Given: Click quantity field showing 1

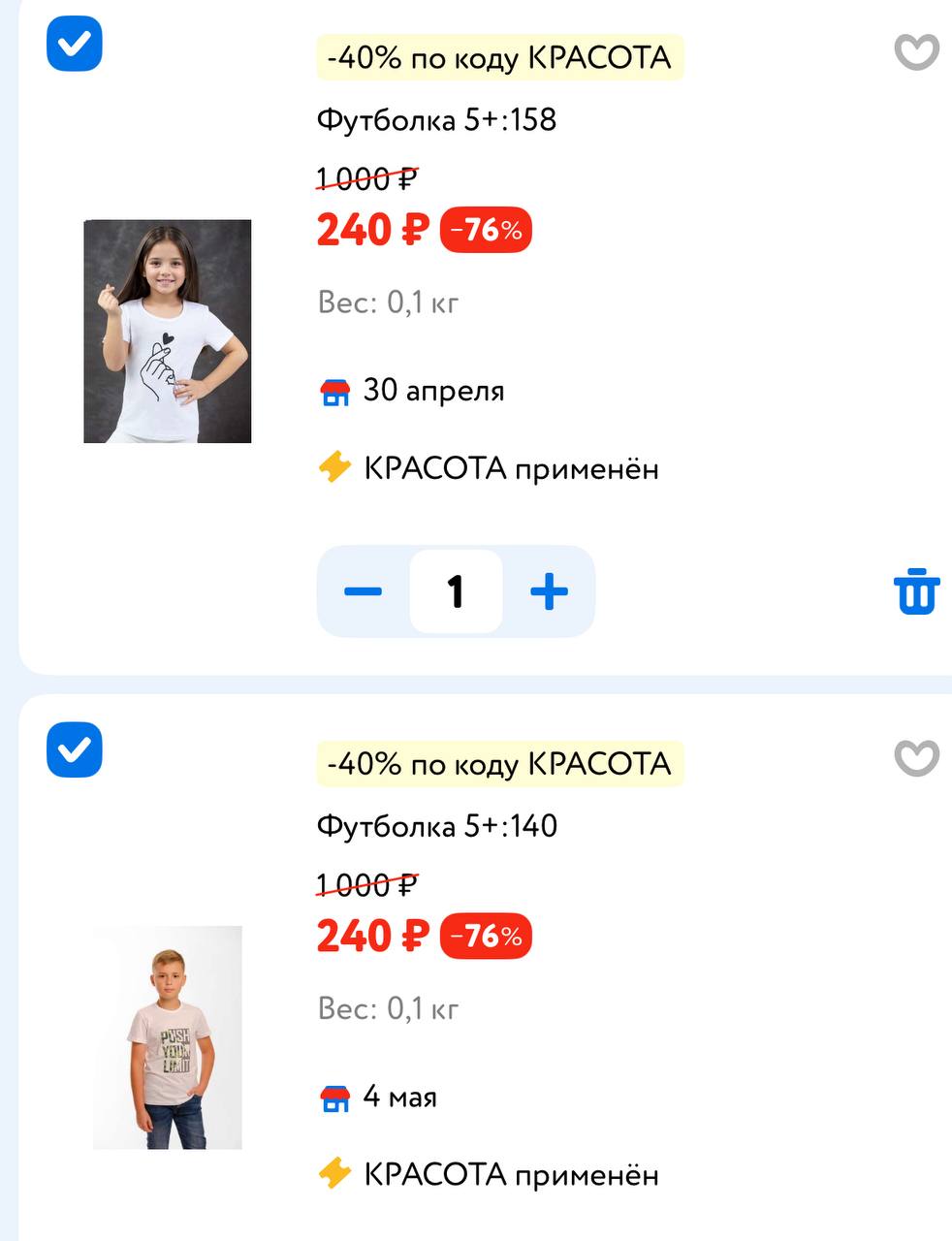Looking at the screenshot, I should click(x=456, y=591).
